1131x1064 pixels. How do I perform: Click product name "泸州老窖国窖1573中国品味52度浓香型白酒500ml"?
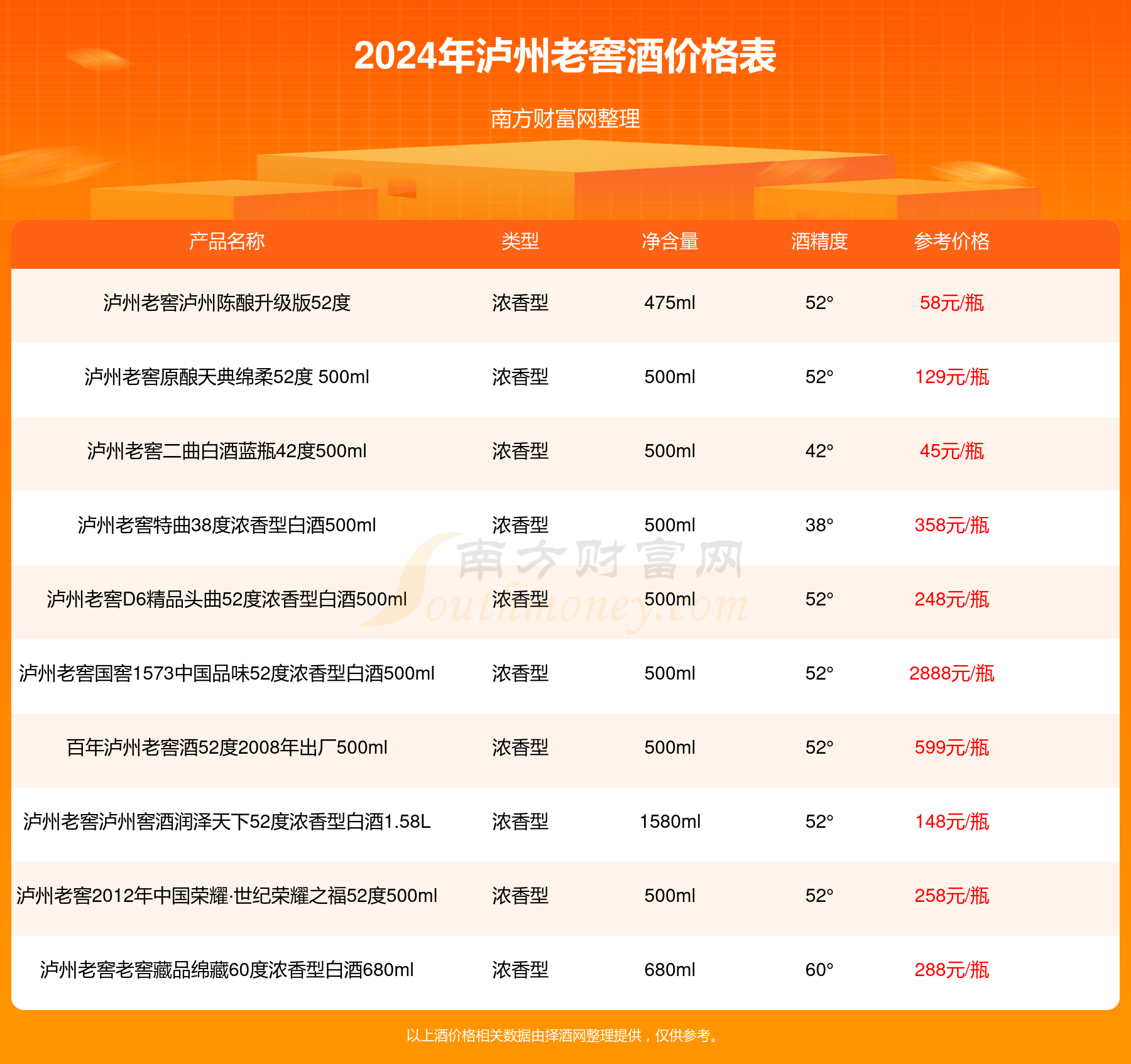pos(227,673)
